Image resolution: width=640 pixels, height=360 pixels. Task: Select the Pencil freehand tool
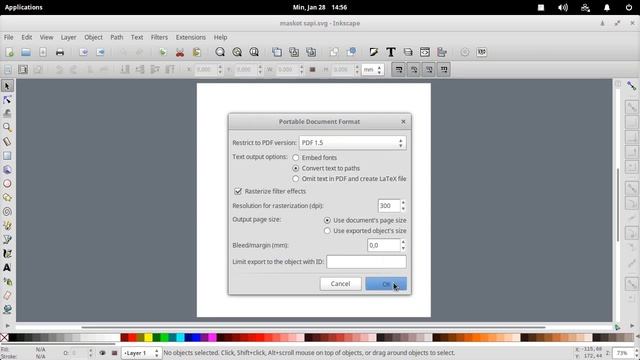click(7, 225)
